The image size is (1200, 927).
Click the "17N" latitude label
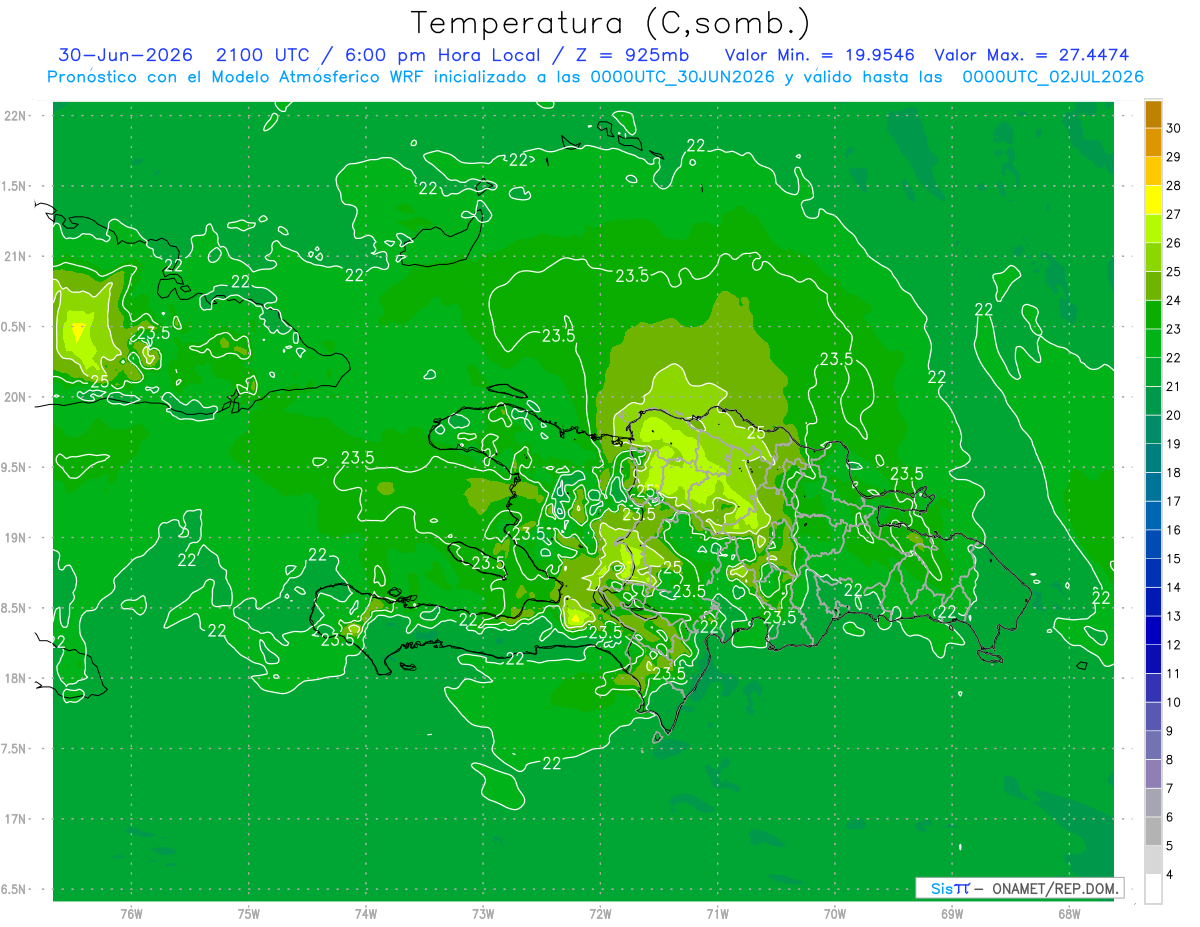(17, 819)
